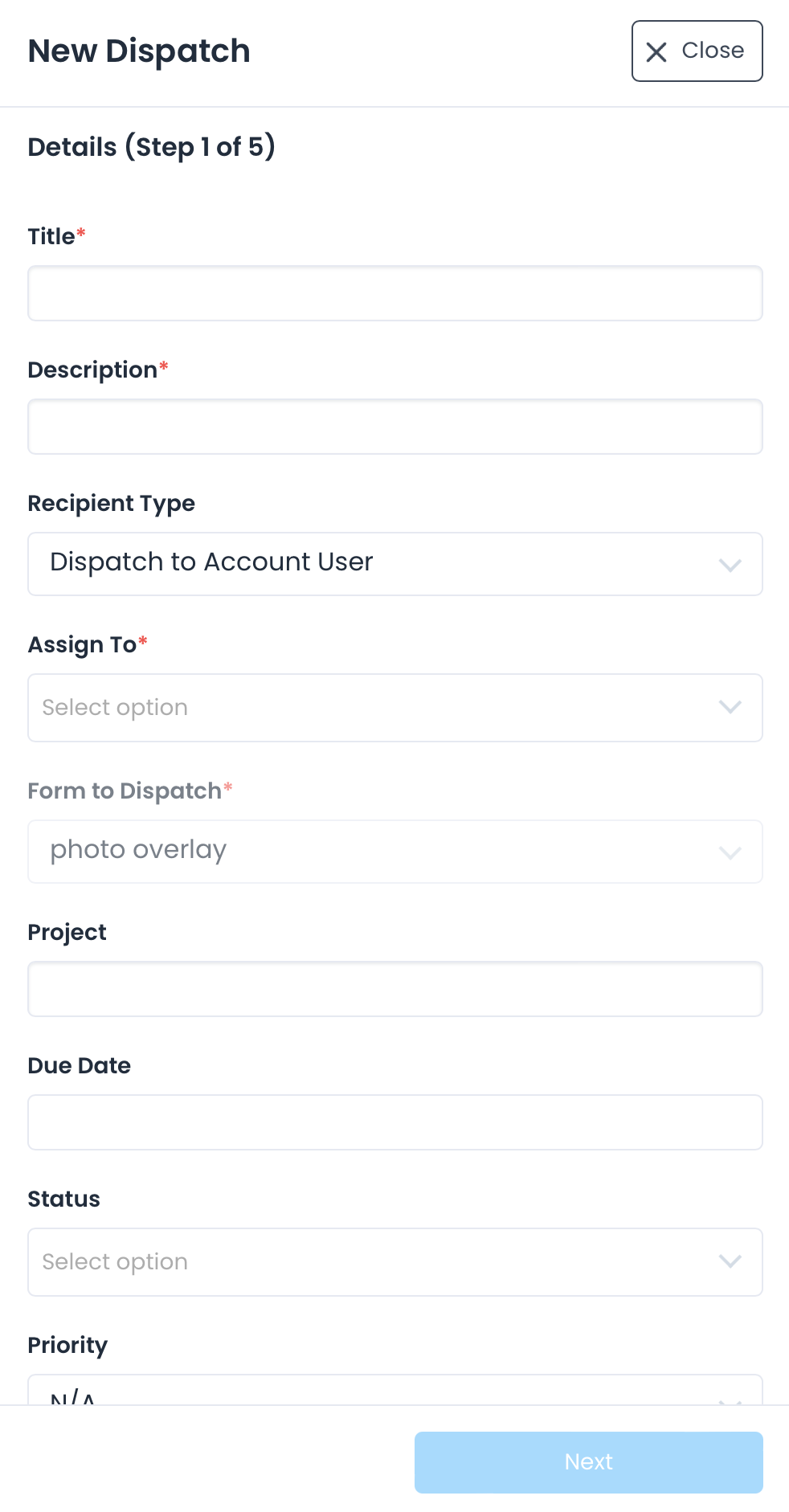Screen dimensions: 789x1512
Task: Click the chevron on Form to Dispatch field
Action: (x=730, y=852)
